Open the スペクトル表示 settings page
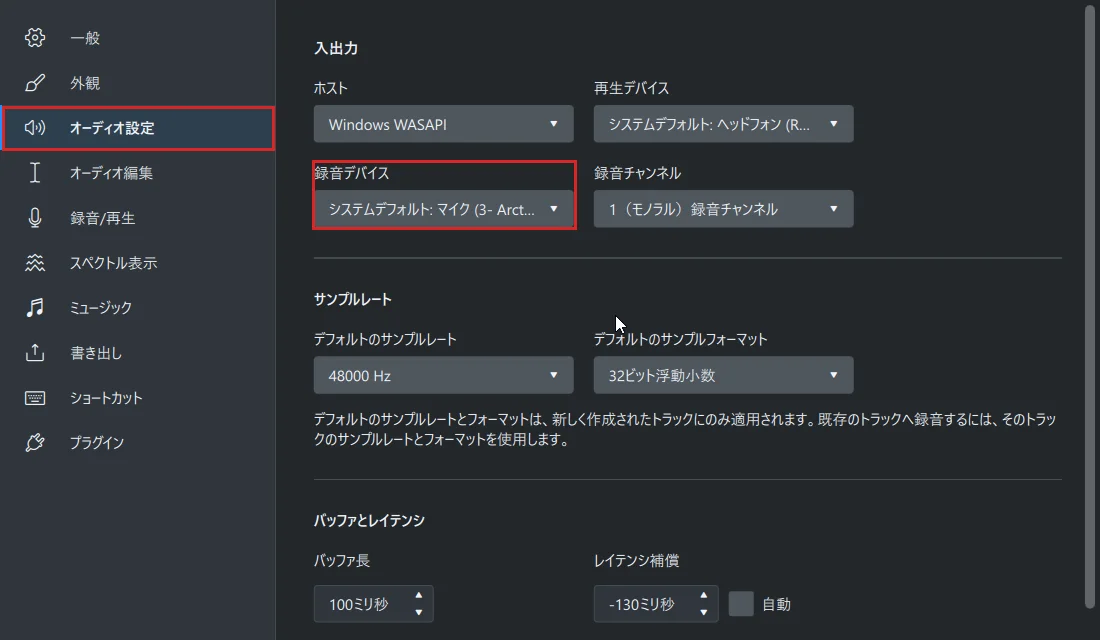 (x=138, y=263)
